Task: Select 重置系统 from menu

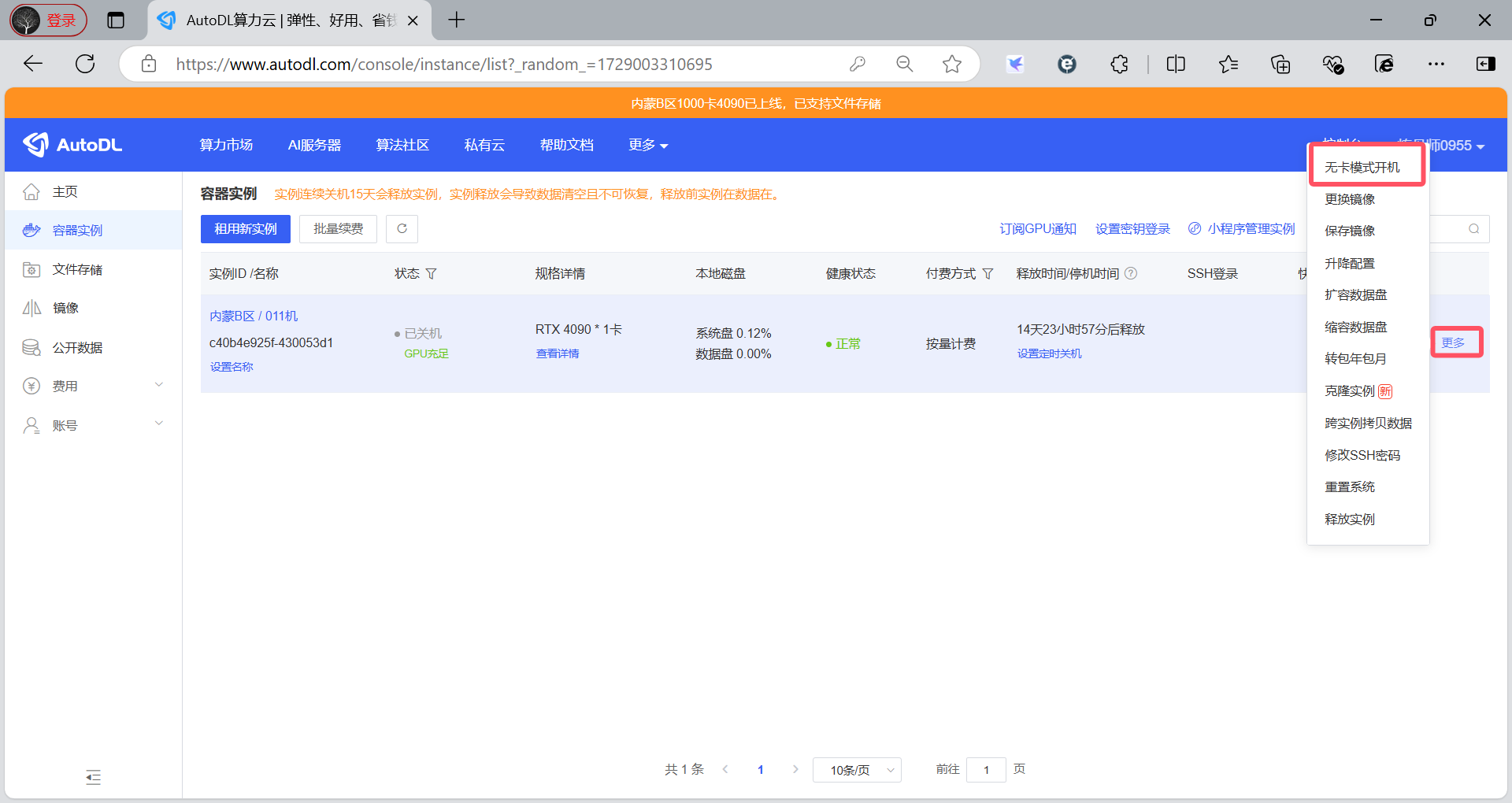Action: (1350, 487)
